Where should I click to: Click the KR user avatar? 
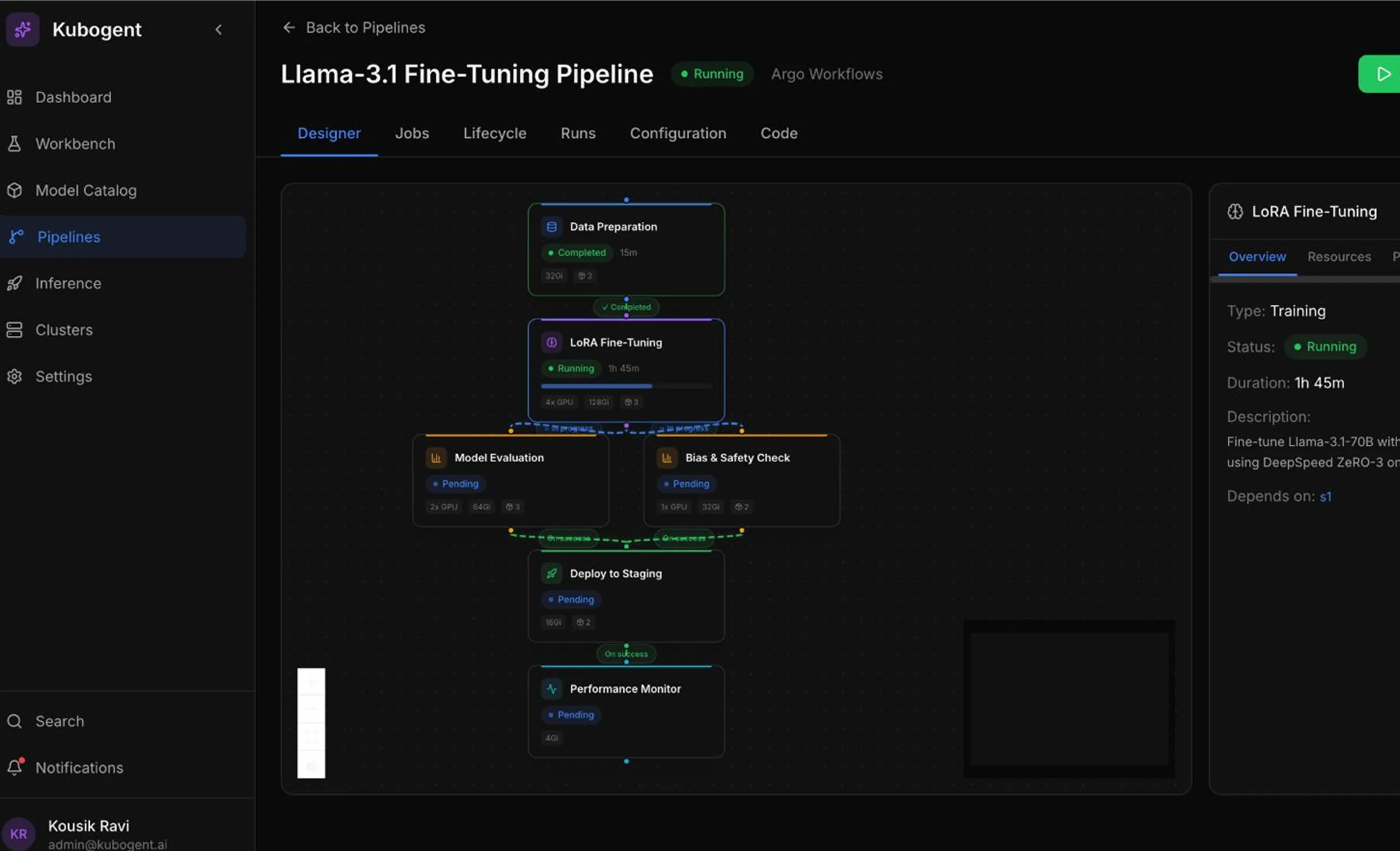[x=19, y=834]
